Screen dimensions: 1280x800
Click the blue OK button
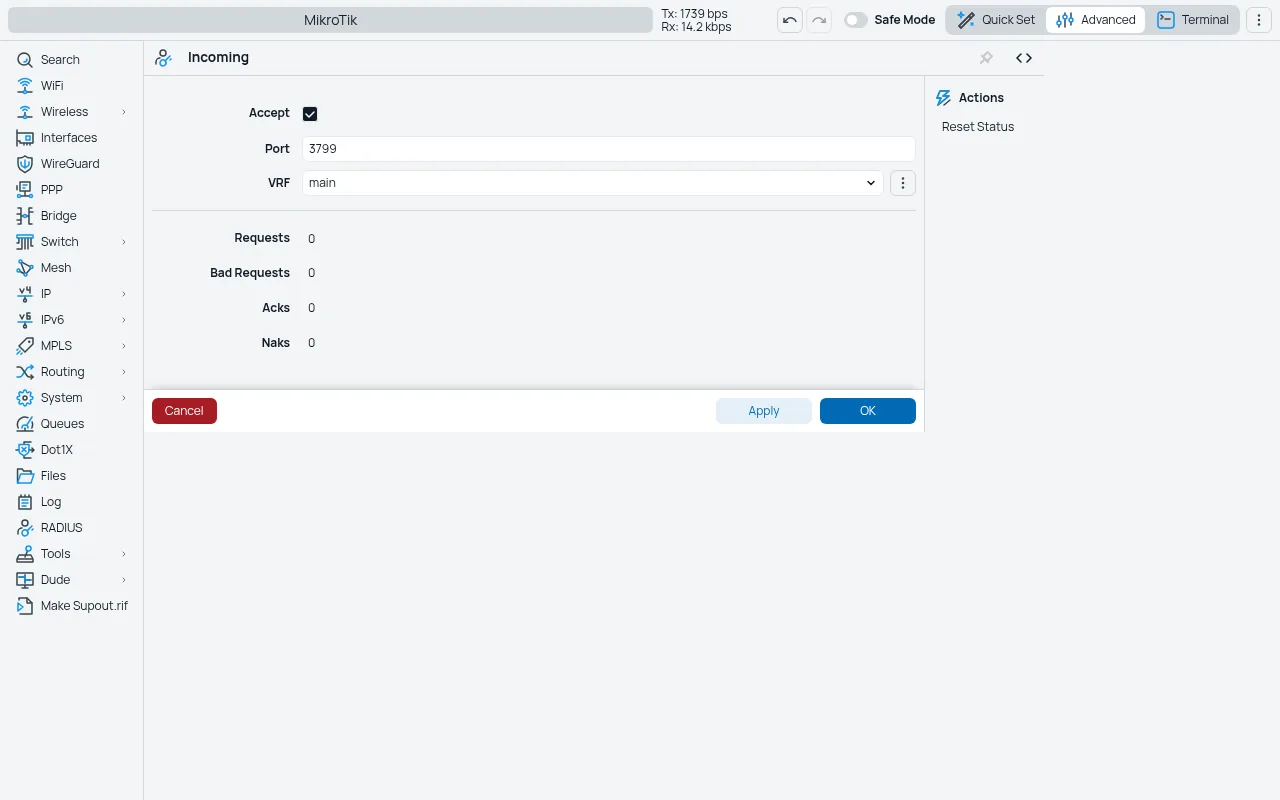[868, 411]
